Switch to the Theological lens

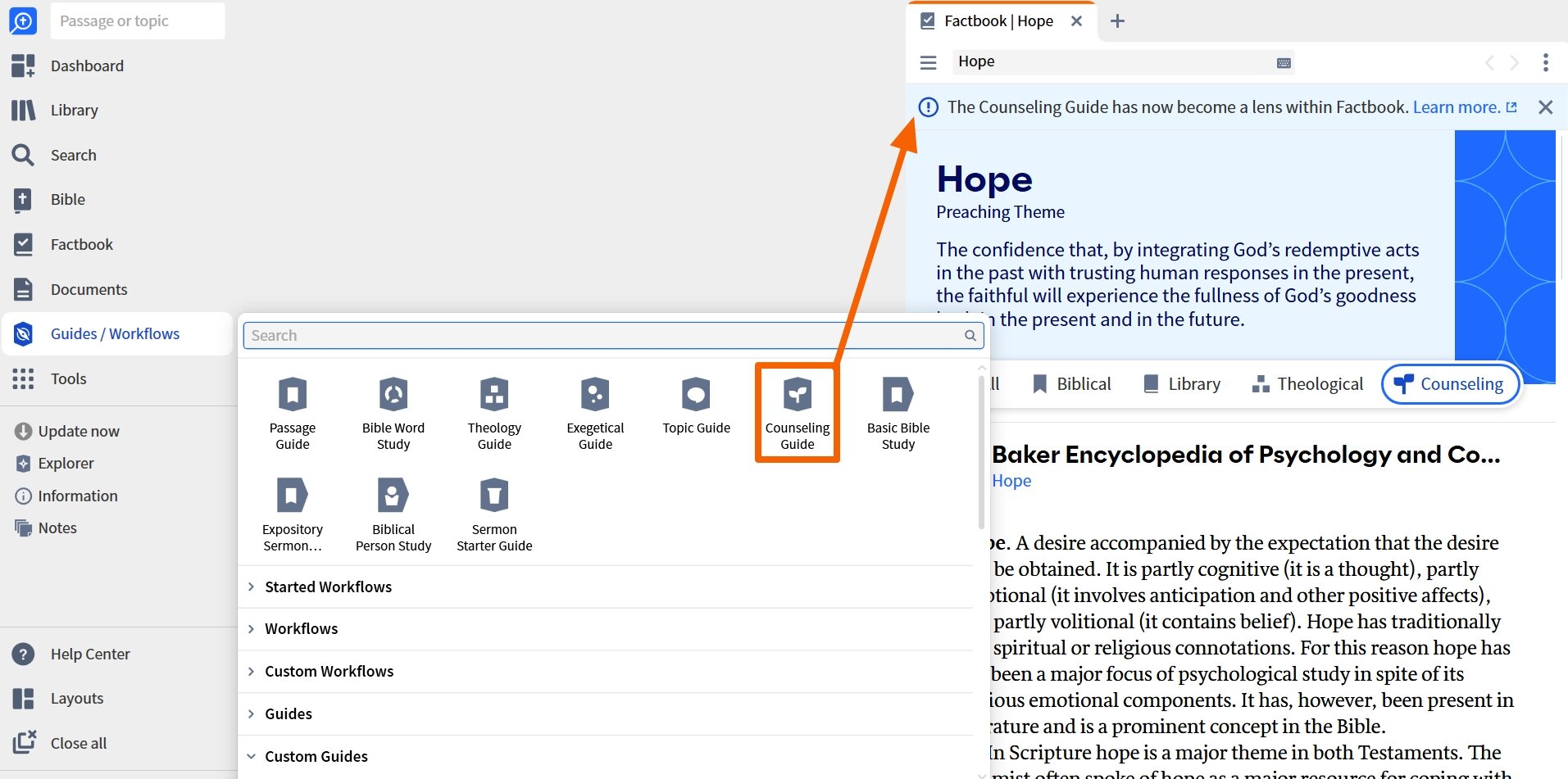(x=1307, y=383)
